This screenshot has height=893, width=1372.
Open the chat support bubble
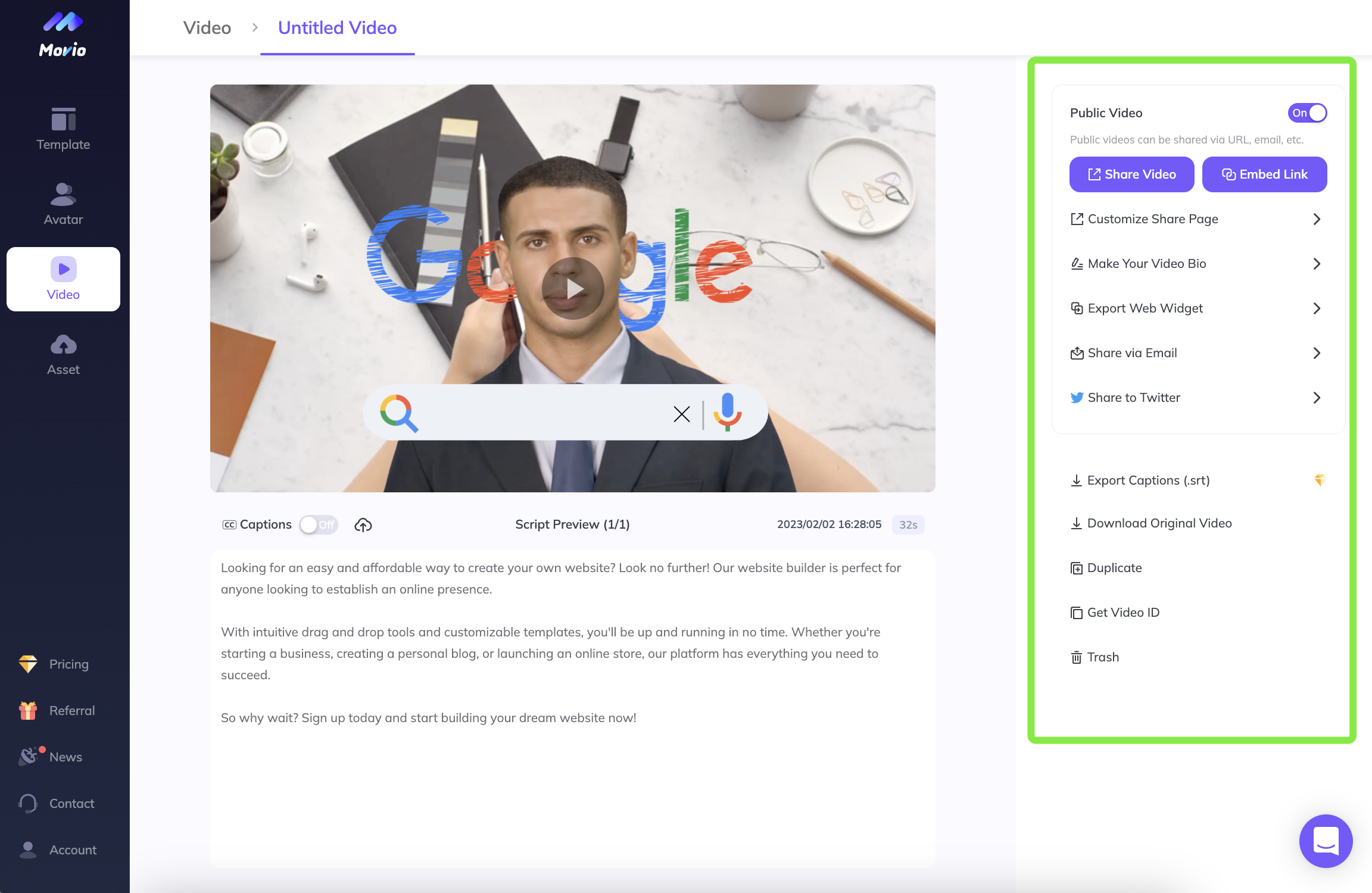1326,841
